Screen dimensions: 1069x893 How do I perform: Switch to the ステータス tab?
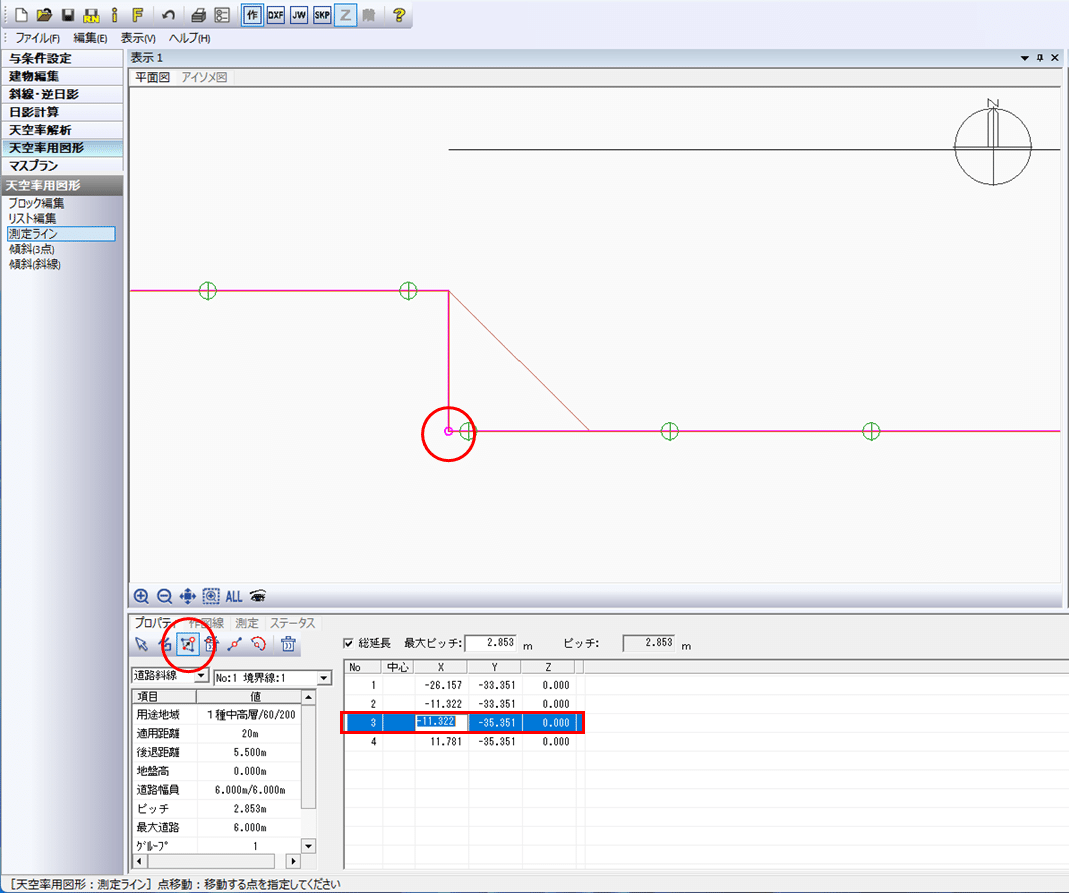click(x=292, y=623)
